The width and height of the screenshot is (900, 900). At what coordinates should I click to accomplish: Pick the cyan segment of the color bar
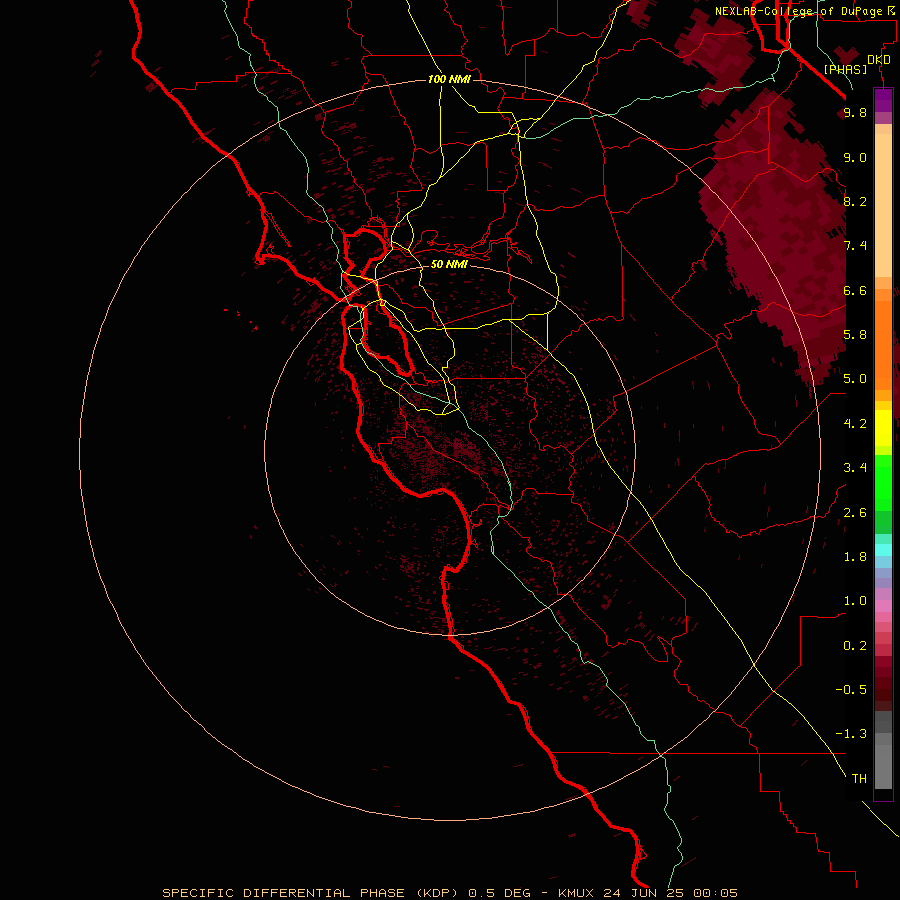pos(883,550)
